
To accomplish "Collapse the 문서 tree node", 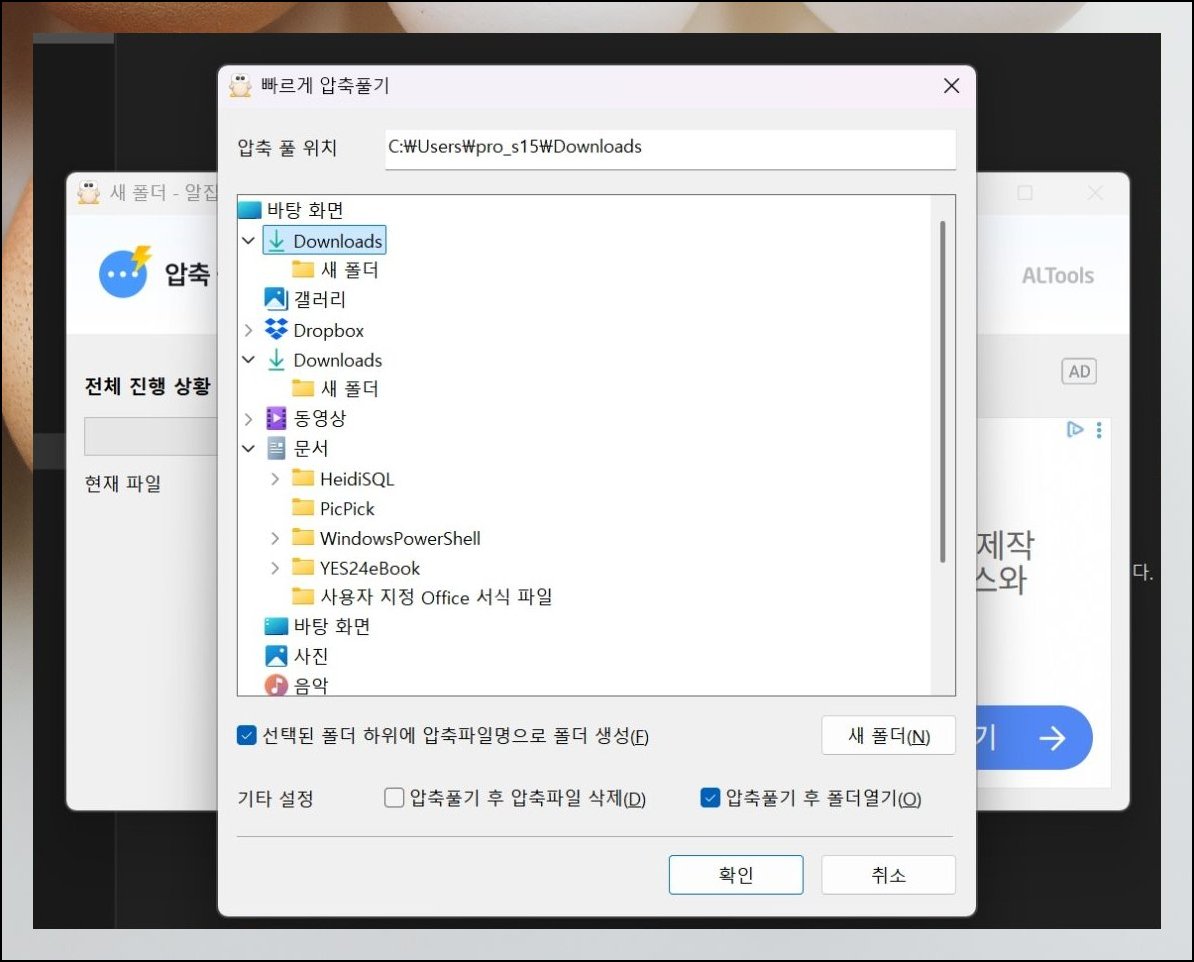I will 248,449.
